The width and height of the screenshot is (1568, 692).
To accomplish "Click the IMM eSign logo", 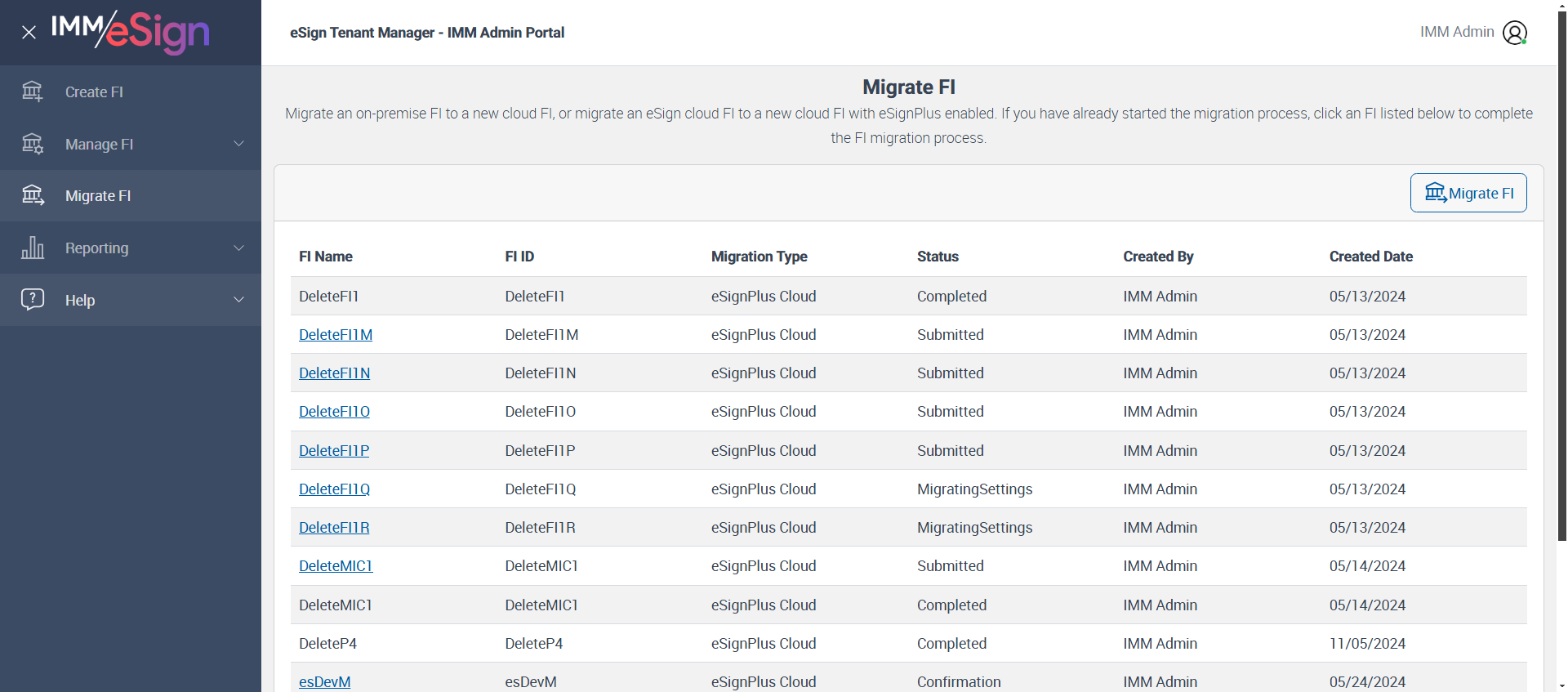I will 131,33.
